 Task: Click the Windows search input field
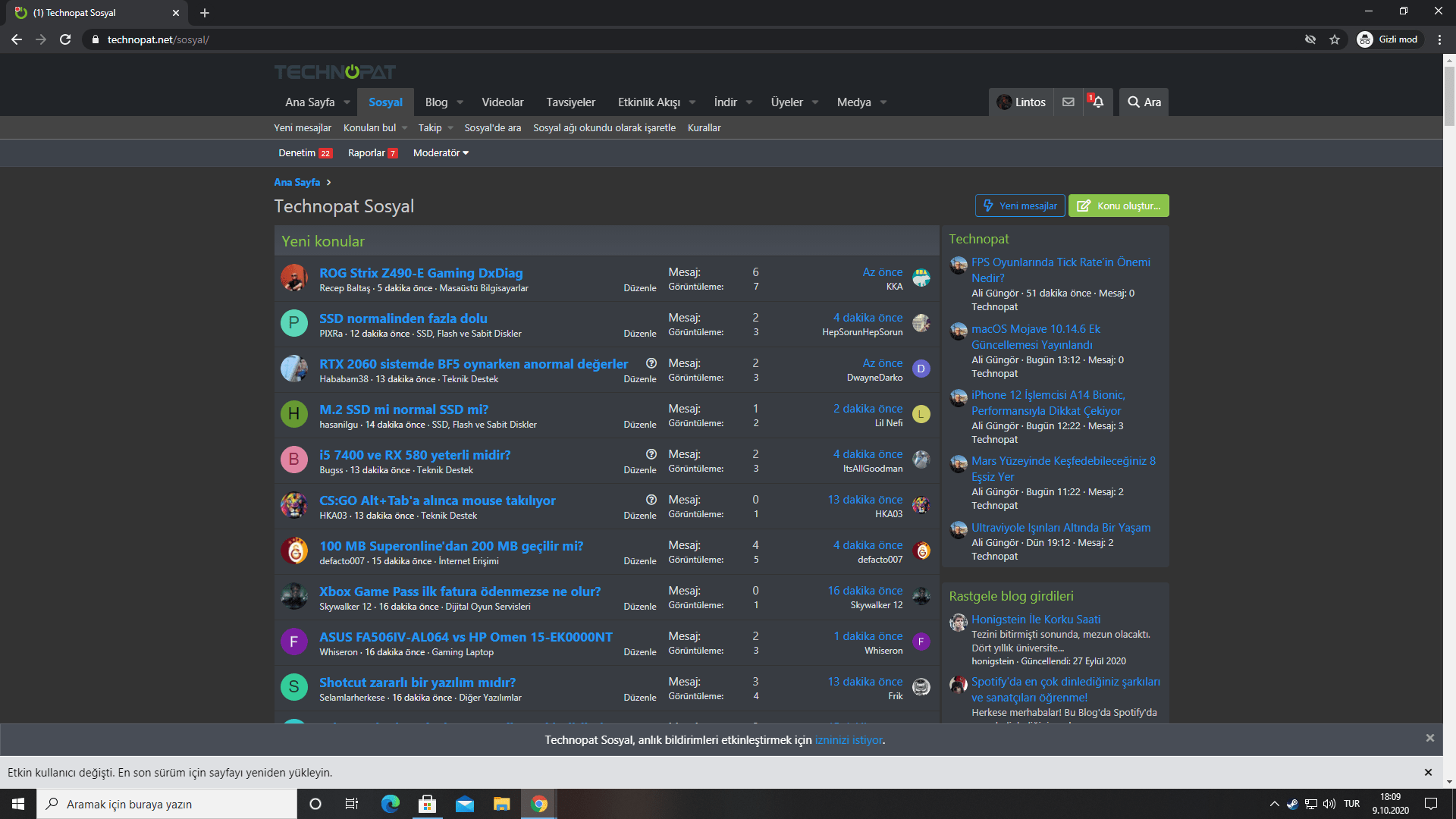click(167, 804)
